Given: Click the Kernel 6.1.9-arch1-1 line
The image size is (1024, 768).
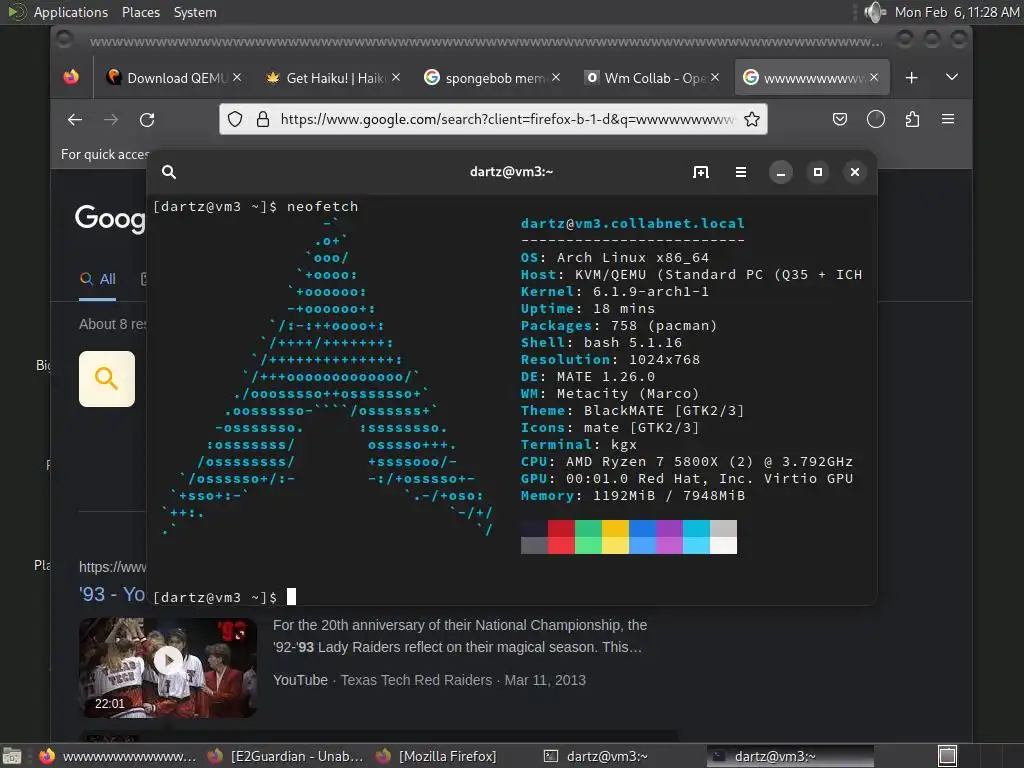Looking at the screenshot, I should point(615,291).
